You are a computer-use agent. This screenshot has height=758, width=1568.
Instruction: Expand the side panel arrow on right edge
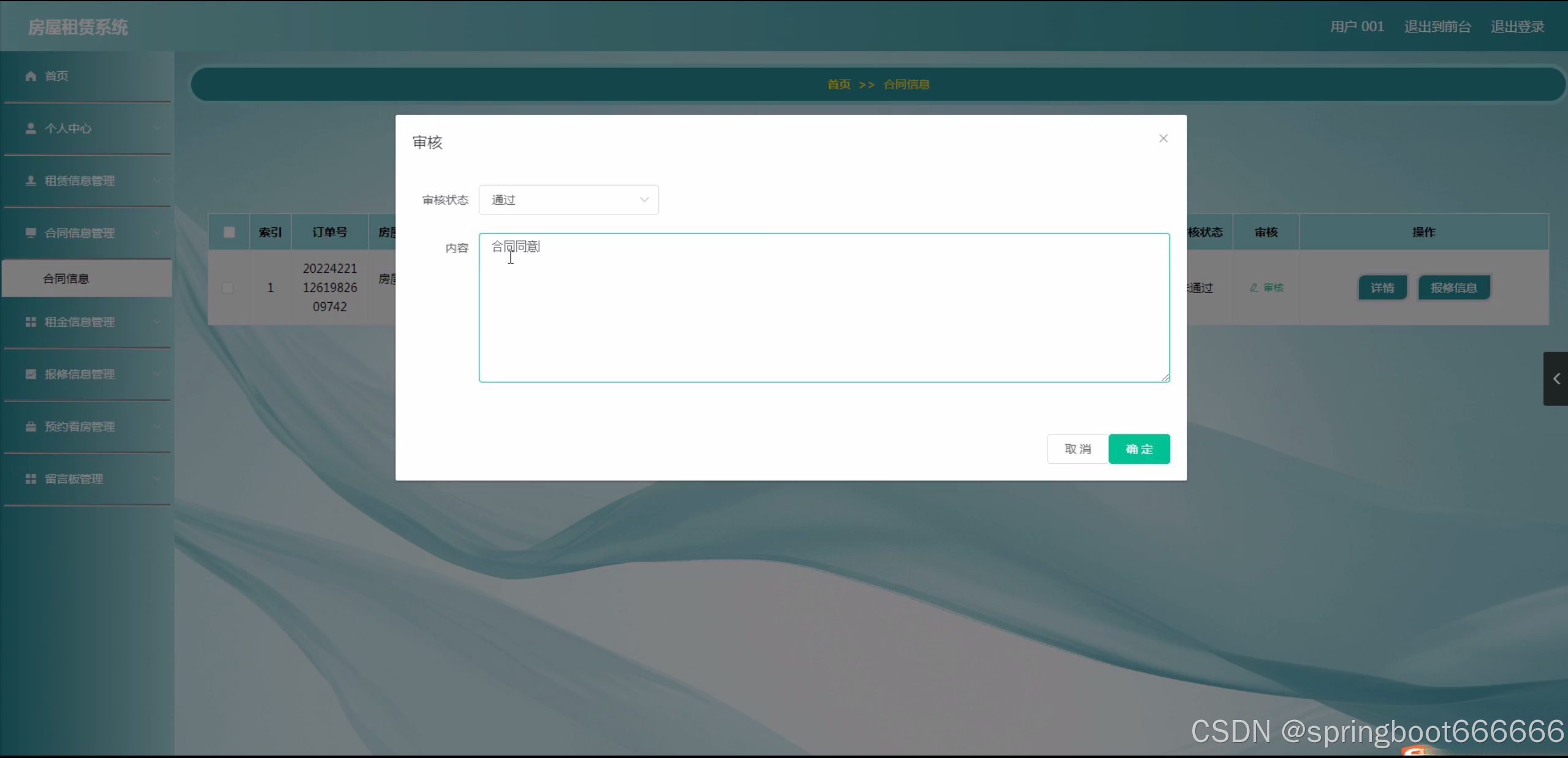(x=1556, y=379)
